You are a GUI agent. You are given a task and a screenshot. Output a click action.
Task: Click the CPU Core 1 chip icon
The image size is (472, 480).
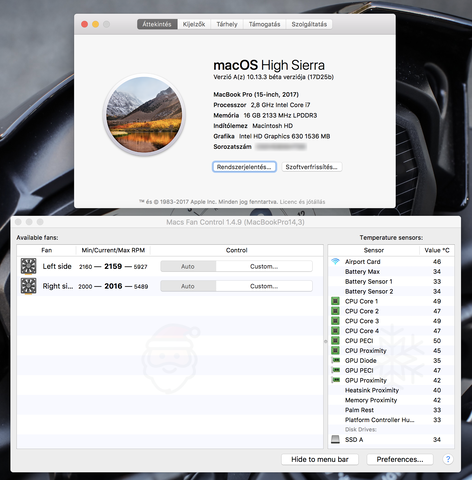335,301
